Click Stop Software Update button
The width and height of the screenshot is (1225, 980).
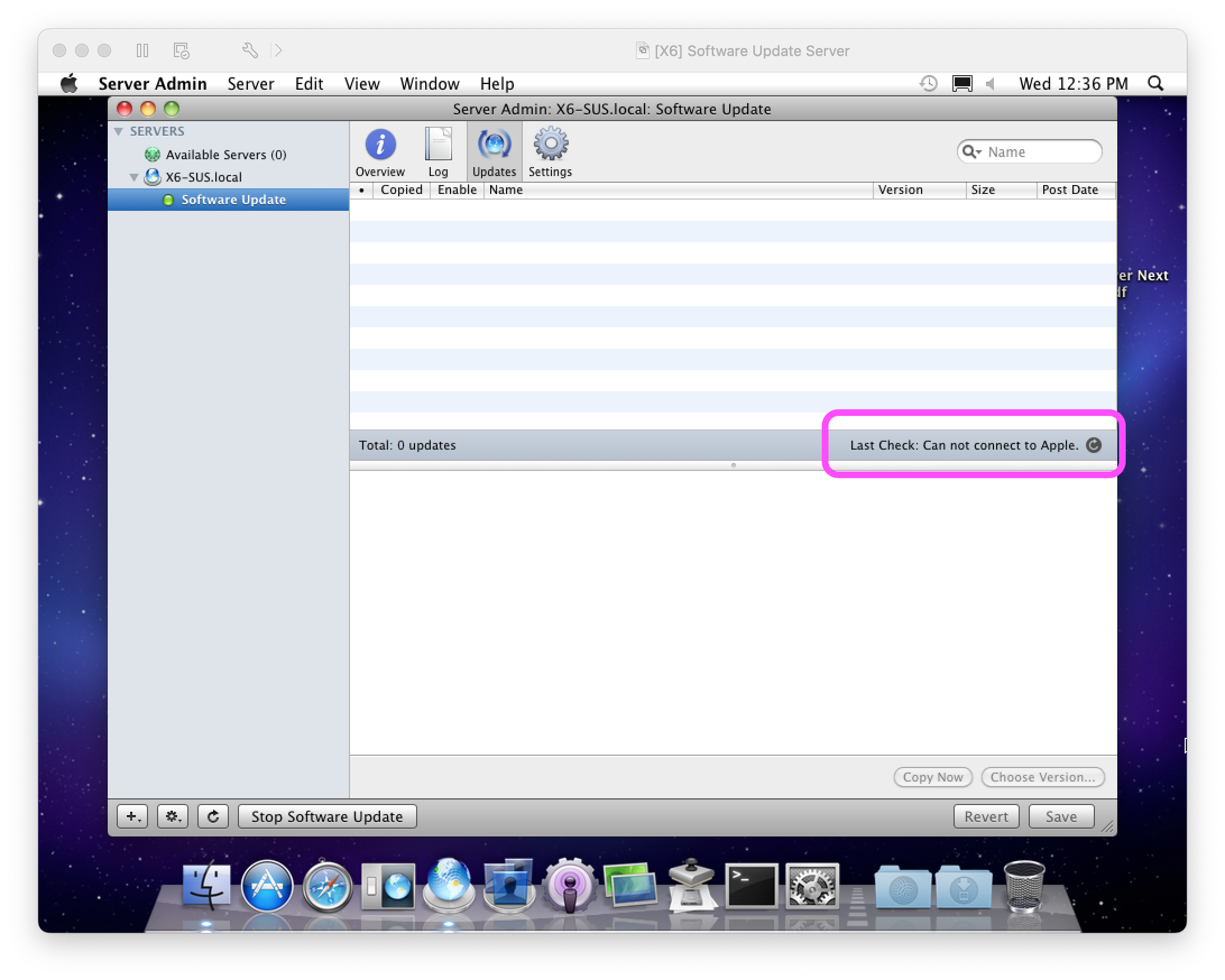[x=326, y=816]
